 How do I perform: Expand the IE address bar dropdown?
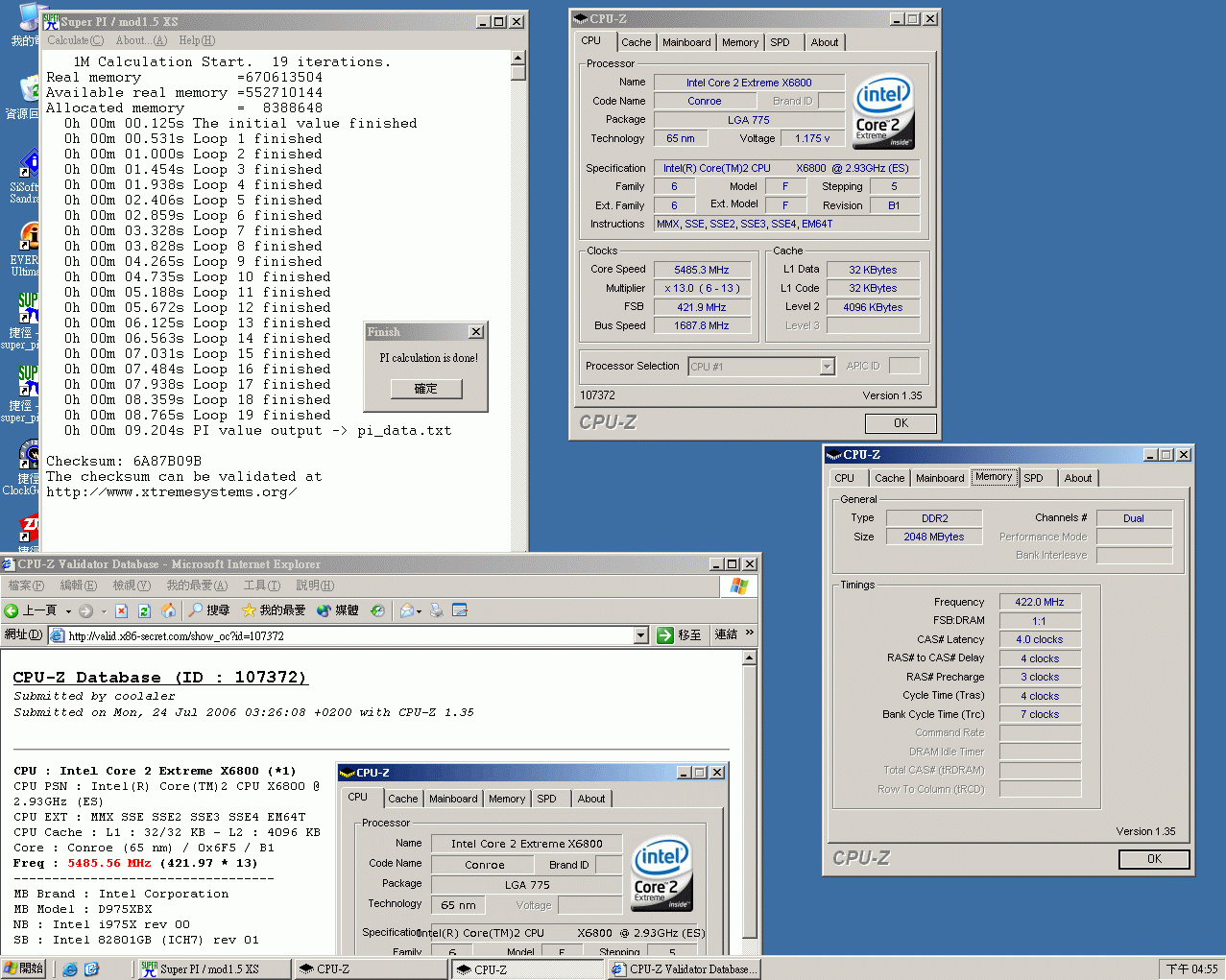(641, 635)
